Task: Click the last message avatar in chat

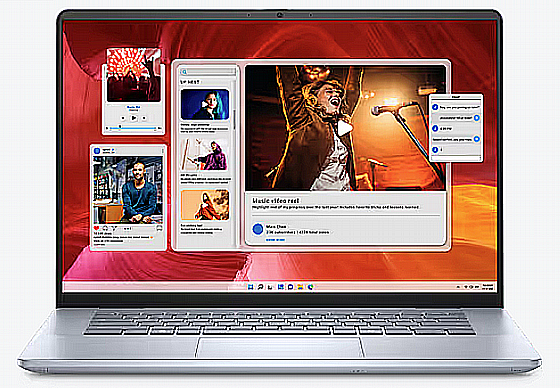Action: [x=435, y=150]
